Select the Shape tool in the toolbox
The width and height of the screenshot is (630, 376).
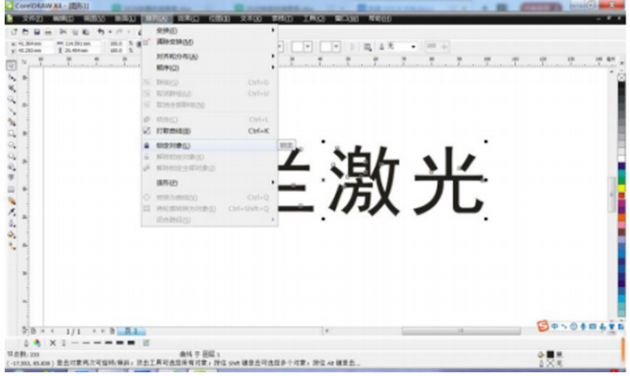click(x=12, y=77)
